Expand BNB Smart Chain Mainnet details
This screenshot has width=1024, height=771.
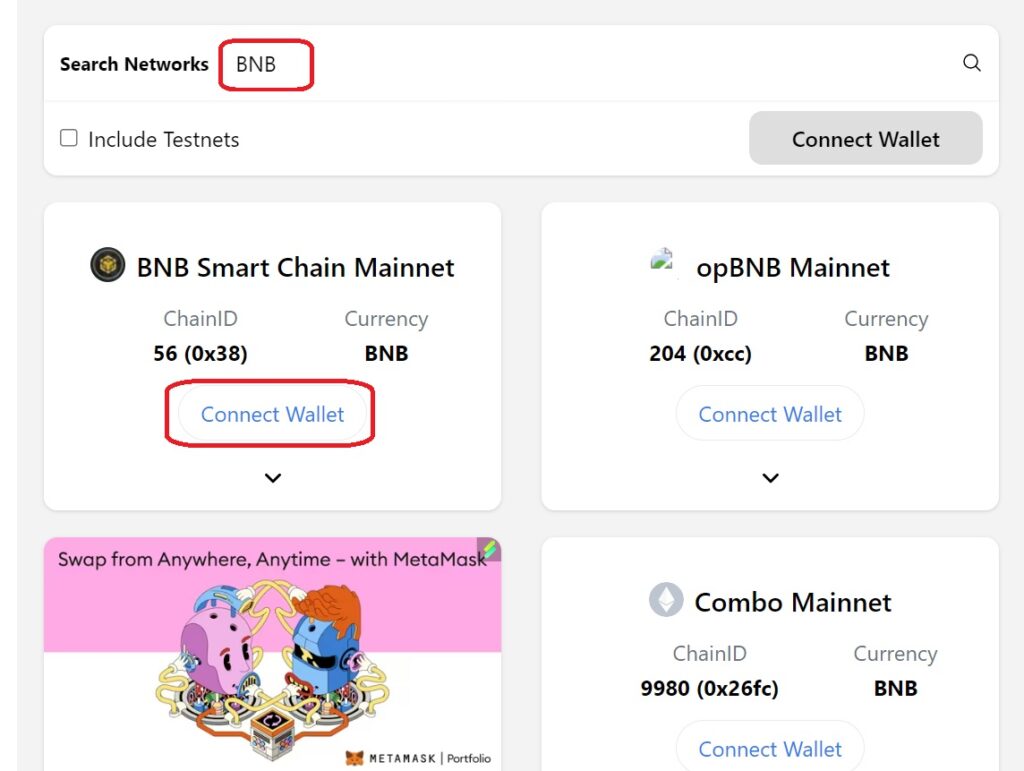273,478
